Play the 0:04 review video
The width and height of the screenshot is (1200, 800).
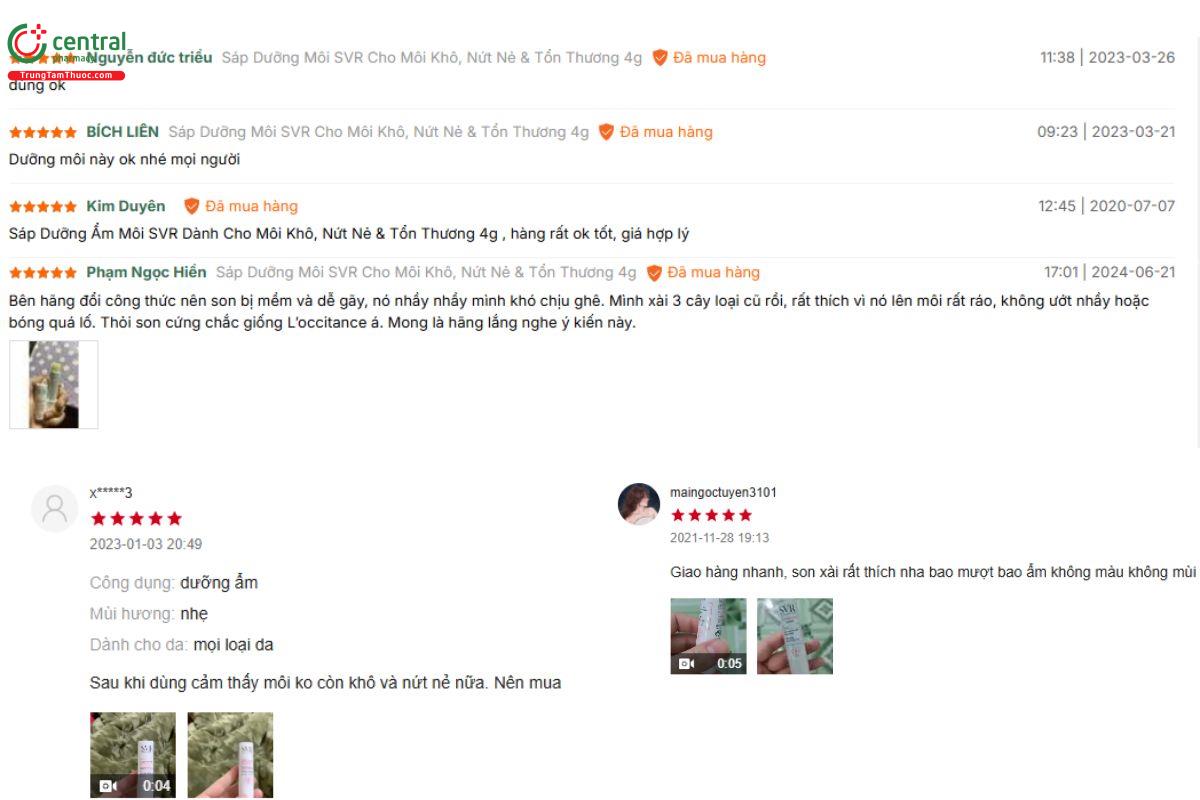pyautogui.click(x=133, y=754)
